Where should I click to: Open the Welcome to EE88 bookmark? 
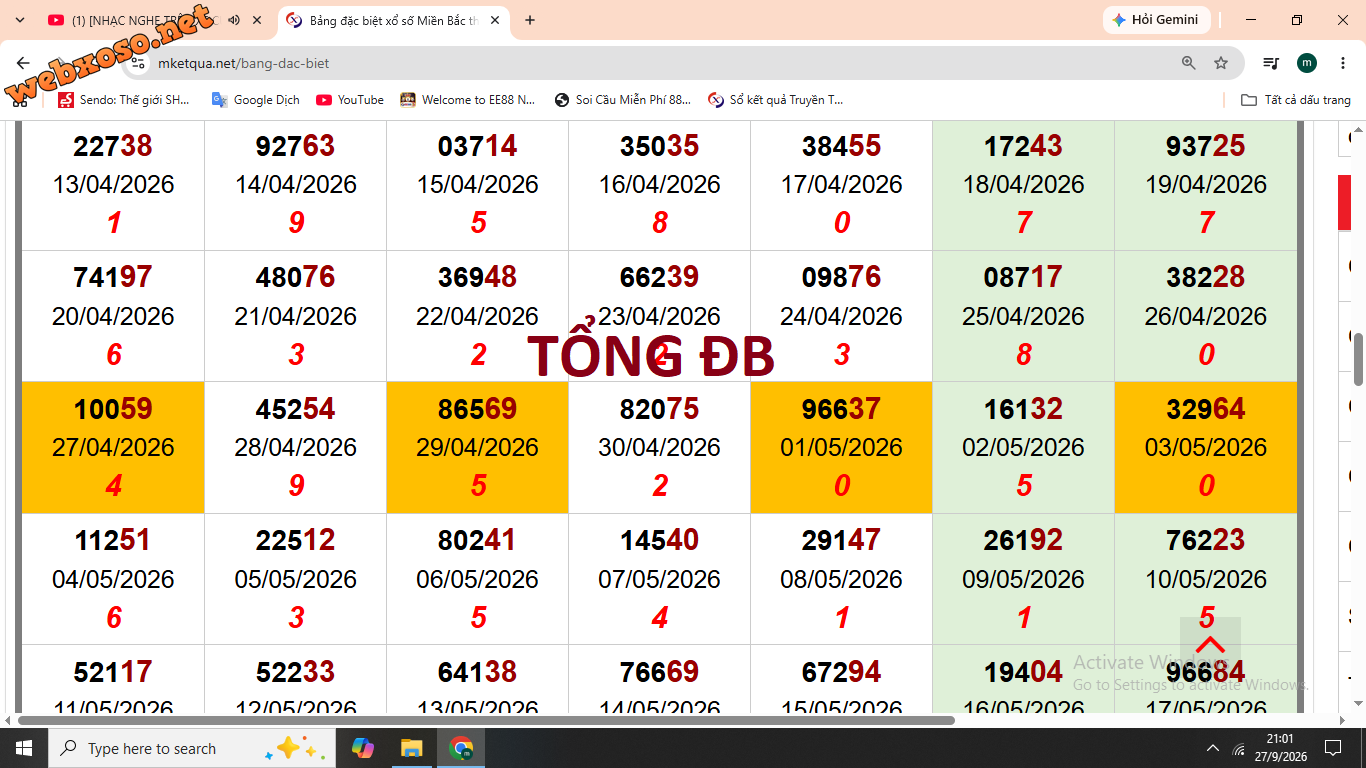pyautogui.click(x=468, y=100)
